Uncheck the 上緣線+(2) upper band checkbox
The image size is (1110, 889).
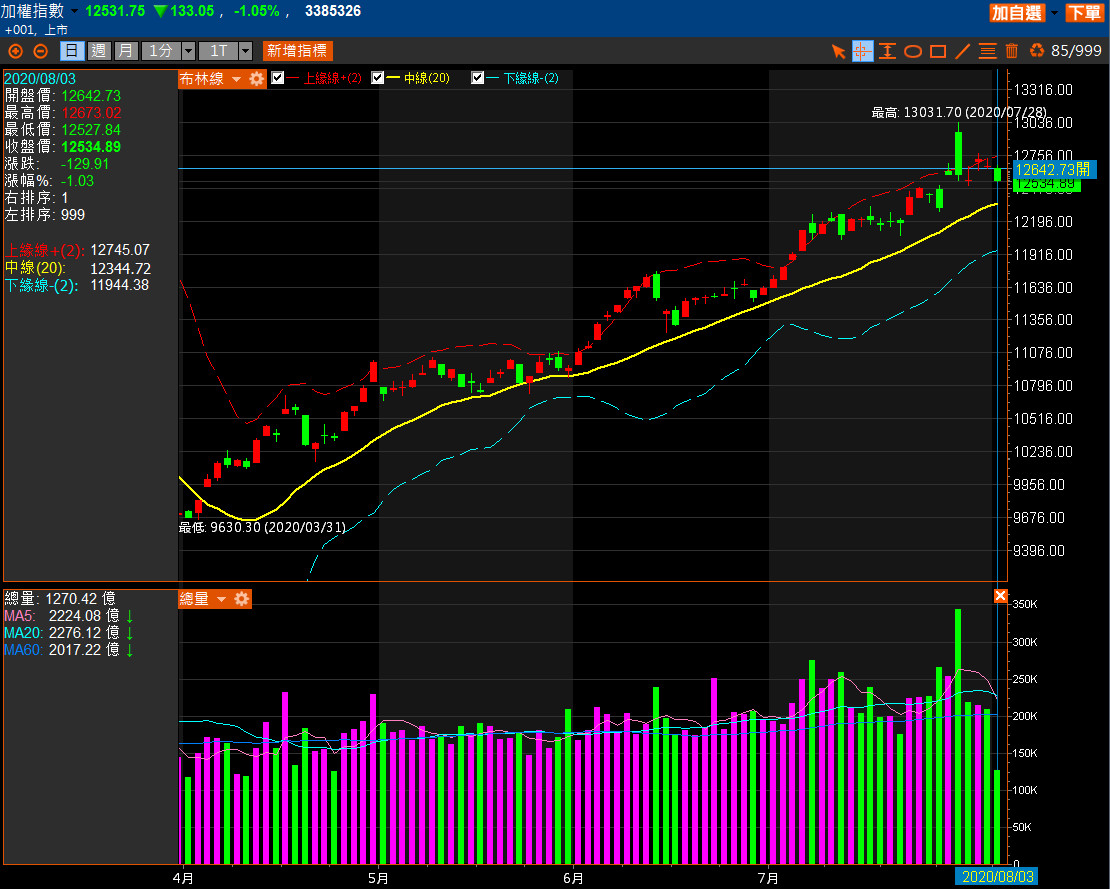(x=278, y=78)
